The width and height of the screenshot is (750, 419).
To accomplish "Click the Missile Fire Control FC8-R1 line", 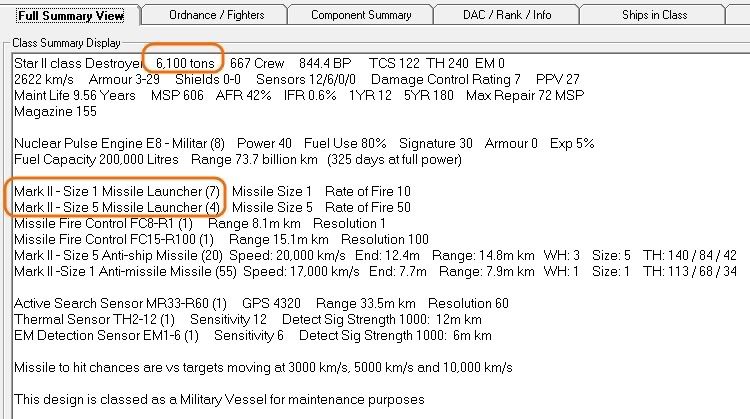I will pyautogui.click(x=200, y=223).
